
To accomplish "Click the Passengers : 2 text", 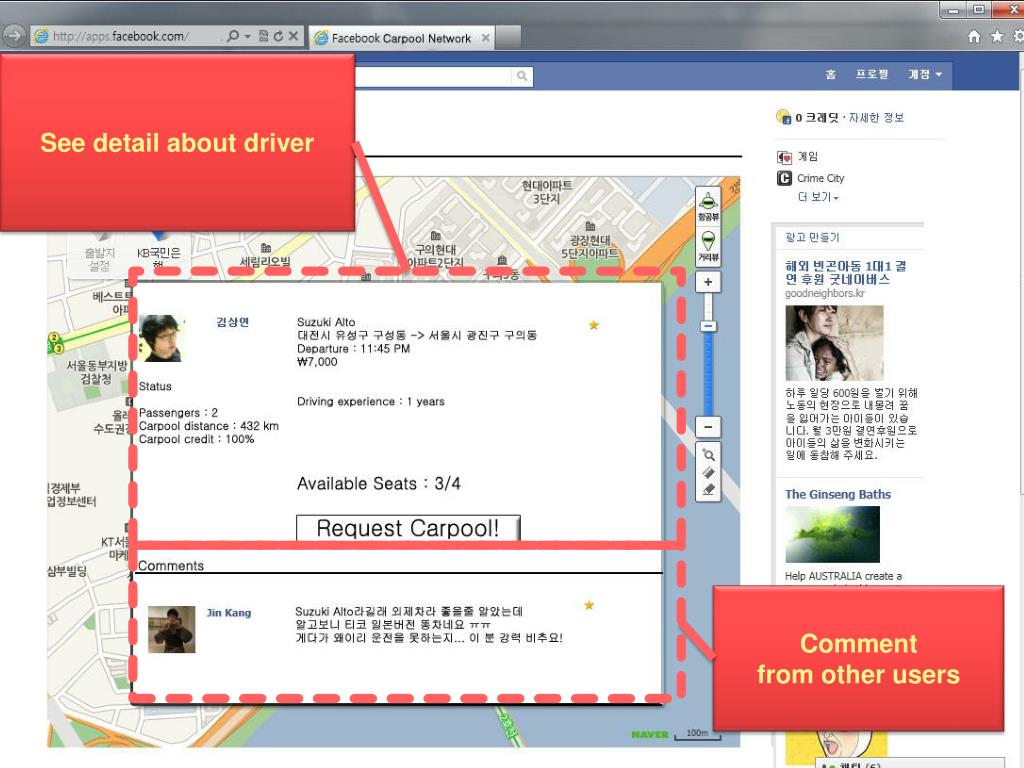I will coord(178,413).
